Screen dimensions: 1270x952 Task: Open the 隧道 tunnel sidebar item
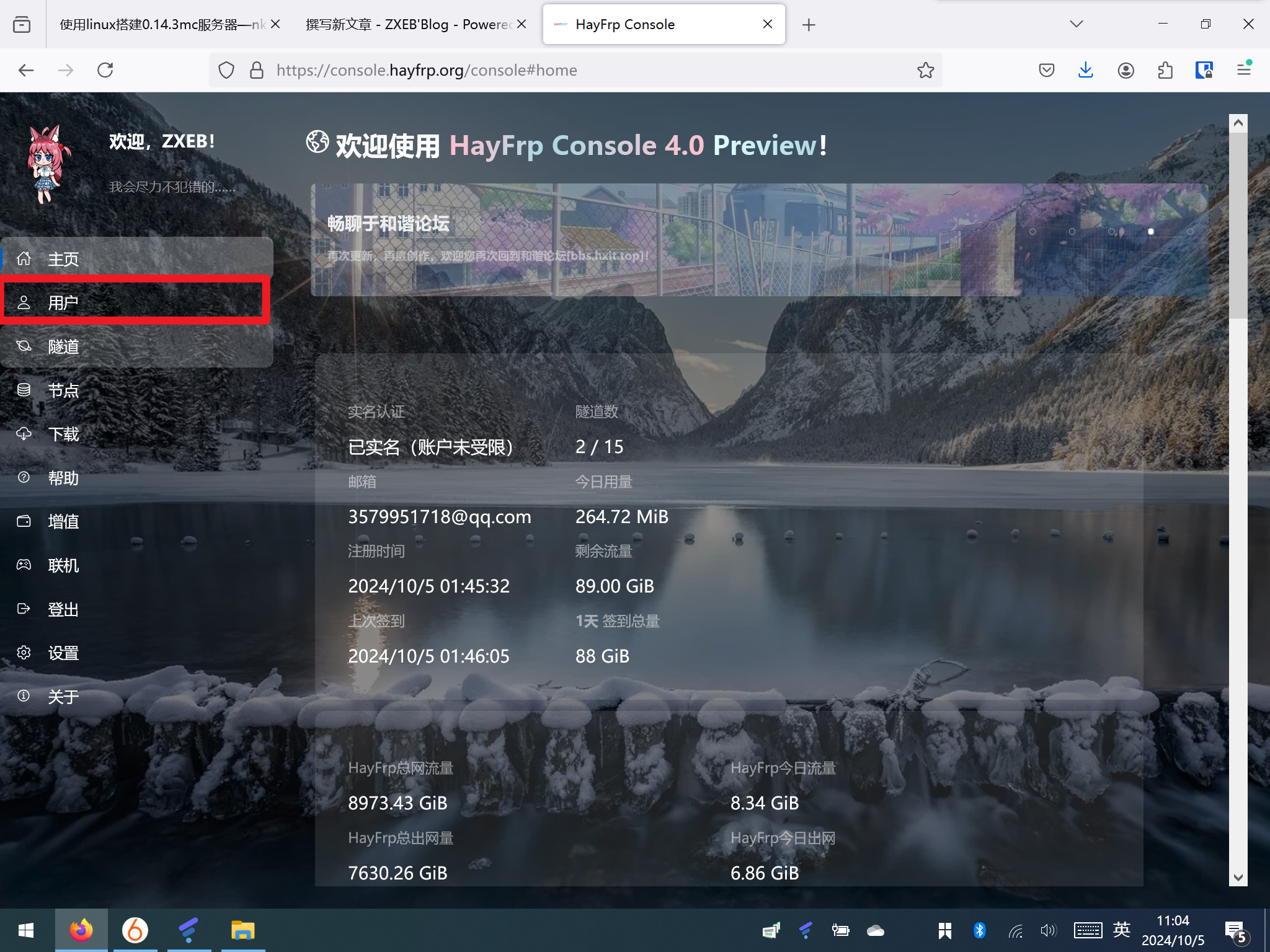pos(136,346)
